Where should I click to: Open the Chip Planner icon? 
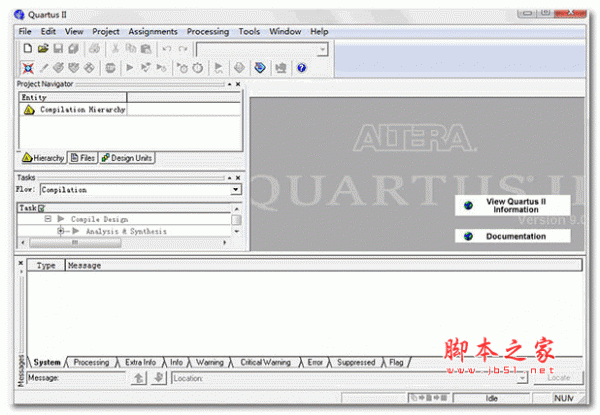pyautogui.click(x=89, y=68)
